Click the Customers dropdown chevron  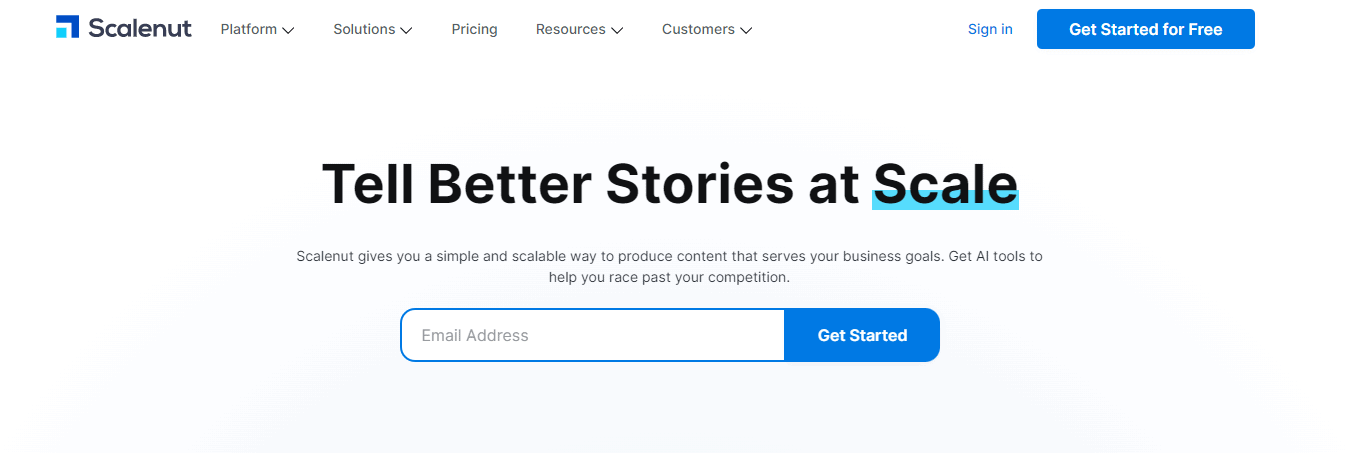point(746,31)
